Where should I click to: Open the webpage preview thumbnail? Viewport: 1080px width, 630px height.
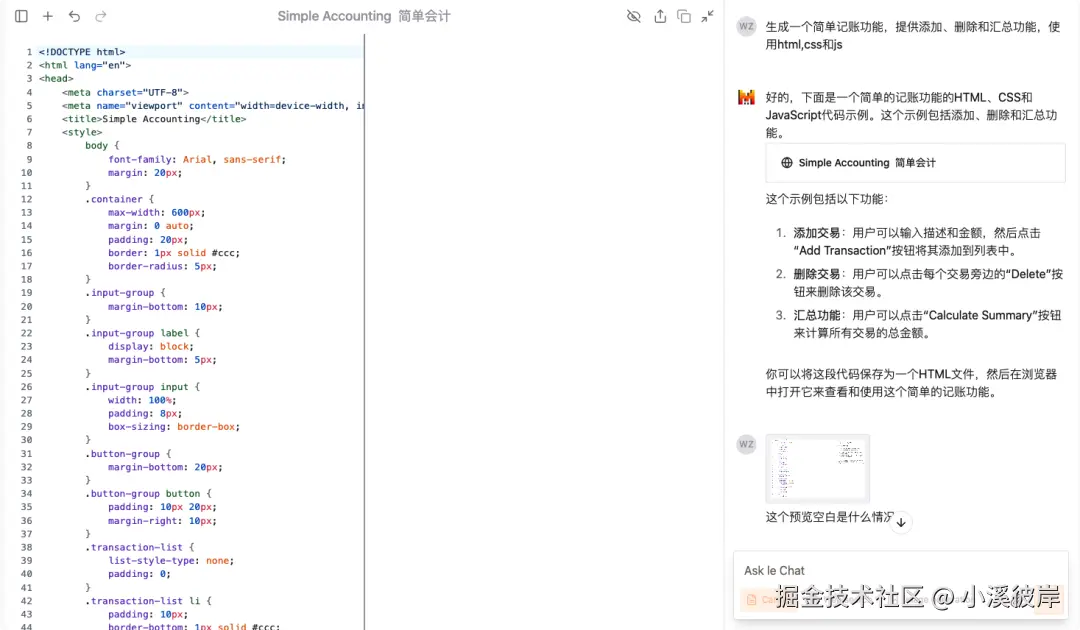pyautogui.click(x=817, y=468)
